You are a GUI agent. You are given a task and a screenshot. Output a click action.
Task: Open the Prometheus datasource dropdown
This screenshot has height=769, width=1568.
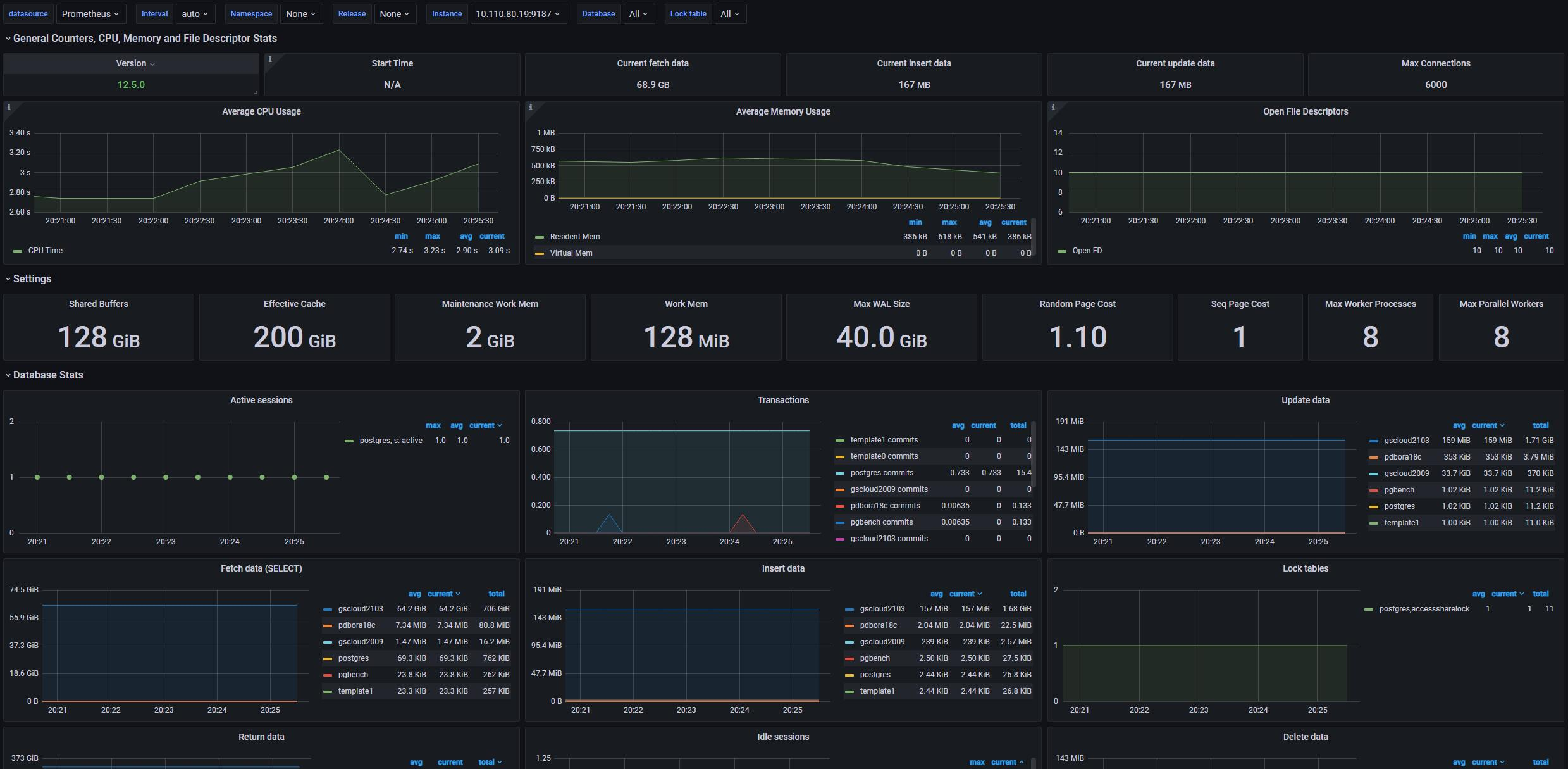click(x=90, y=14)
